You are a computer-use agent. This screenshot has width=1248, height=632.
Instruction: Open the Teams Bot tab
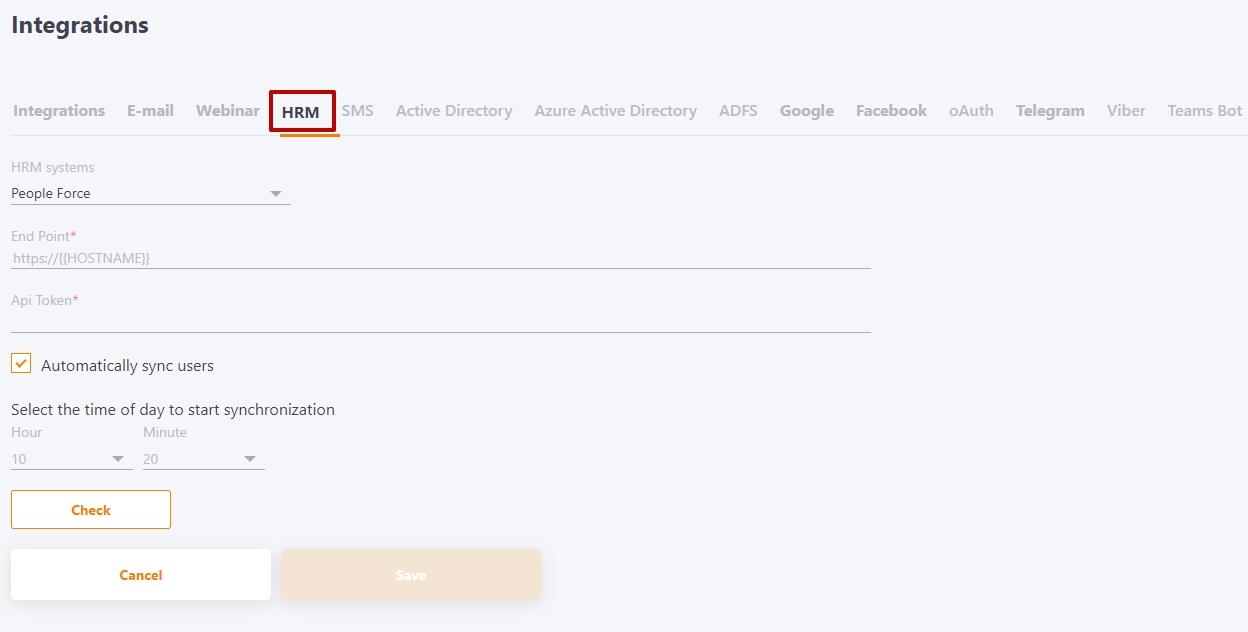1204,111
